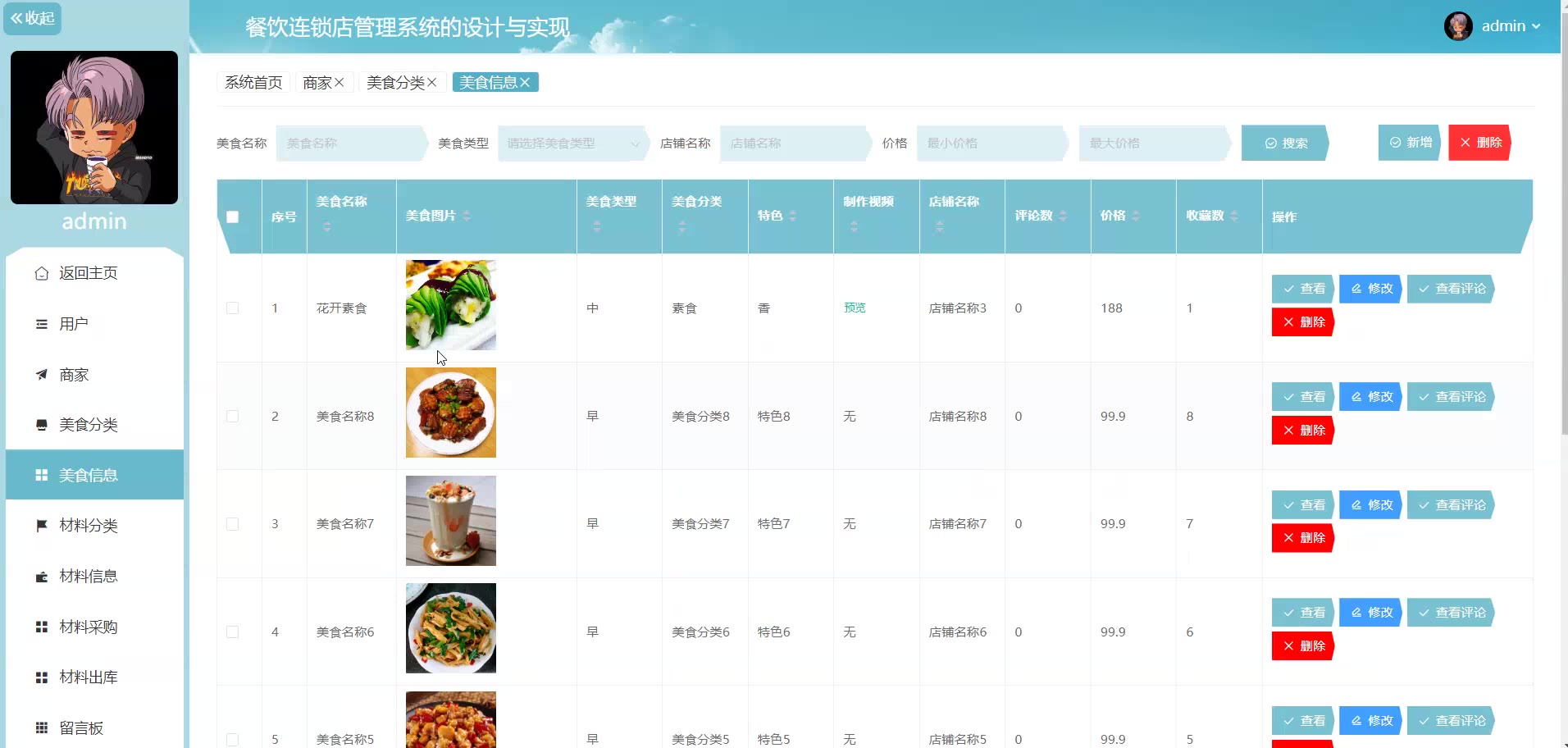The height and width of the screenshot is (748, 1568).
Task: Go to 返回主页 in sidebar
Action: coord(94,273)
